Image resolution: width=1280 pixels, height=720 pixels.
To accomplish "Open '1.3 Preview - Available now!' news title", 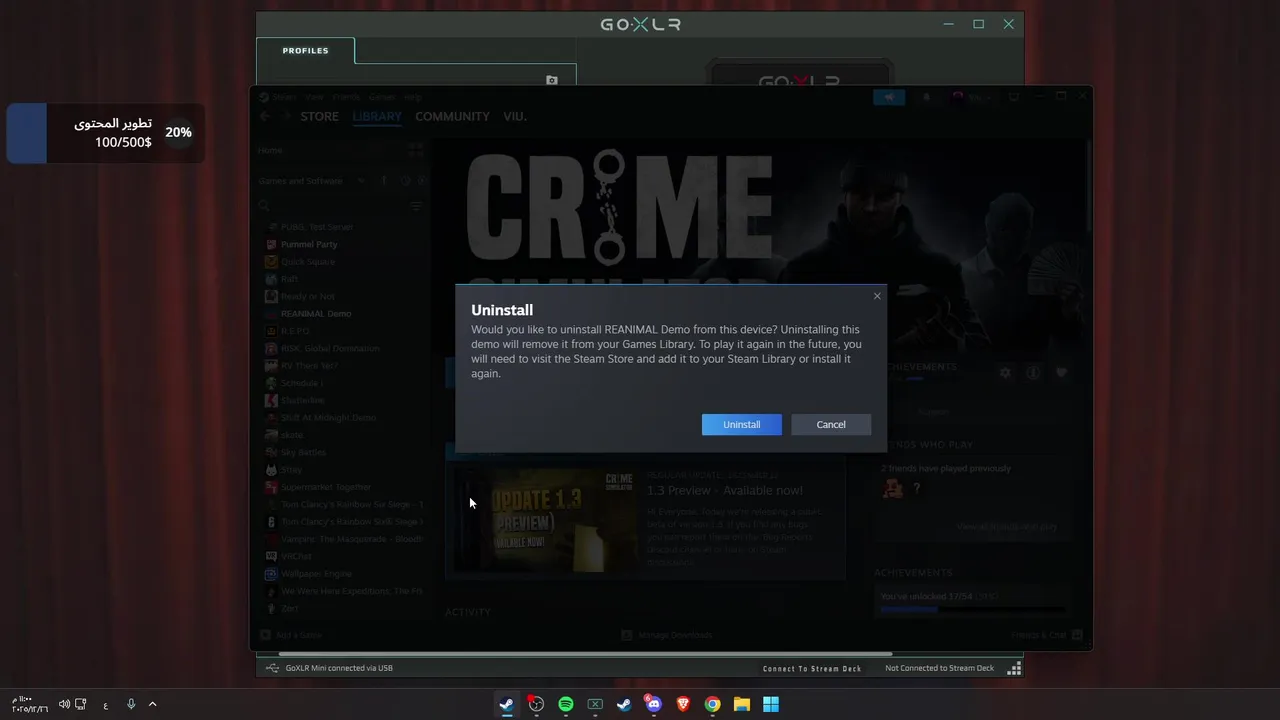I will coord(724,490).
